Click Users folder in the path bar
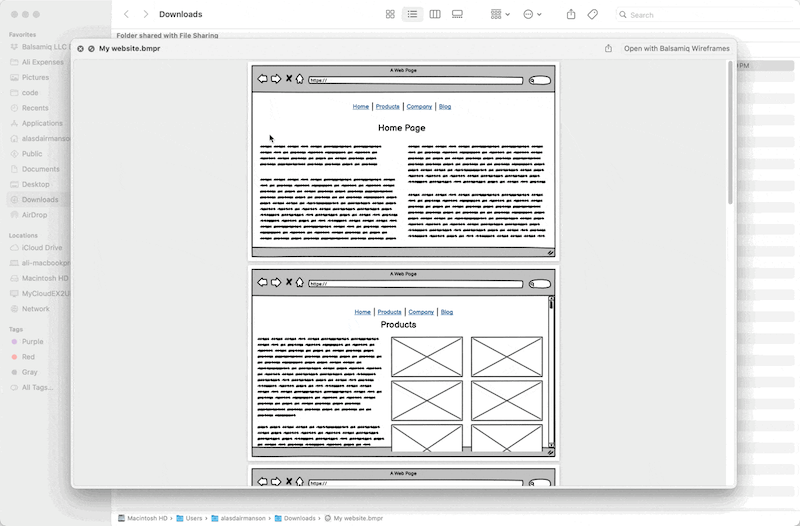 (193, 518)
